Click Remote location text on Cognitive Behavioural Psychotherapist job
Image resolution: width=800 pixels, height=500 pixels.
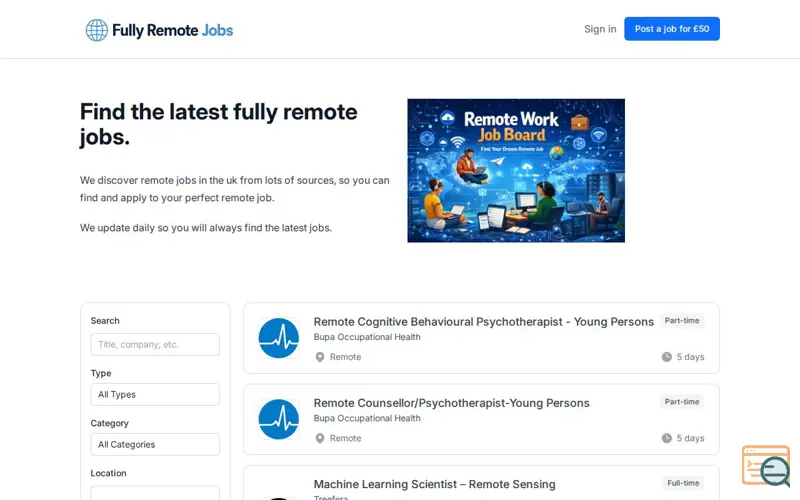click(345, 357)
